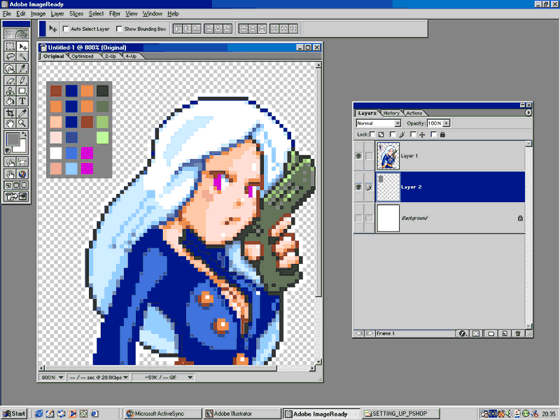Show the Background layer visibility
This screenshot has width=560, height=420.
[x=358, y=218]
